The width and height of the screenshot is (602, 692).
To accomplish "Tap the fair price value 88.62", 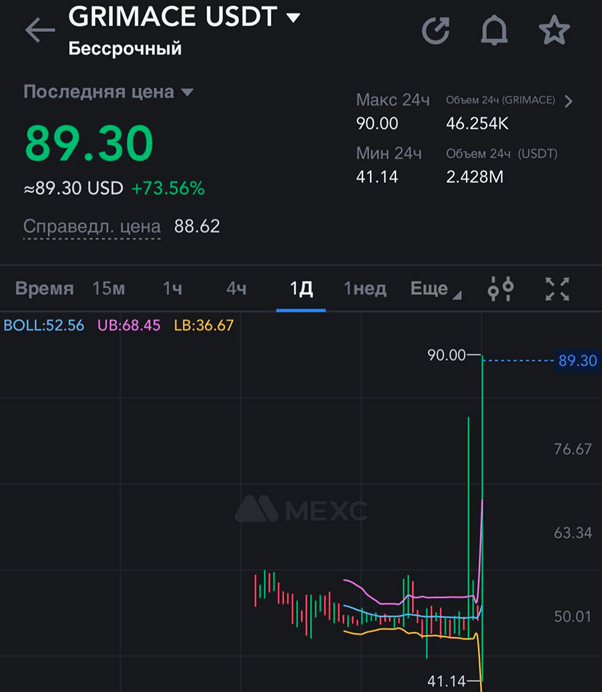I will pyautogui.click(x=197, y=226).
